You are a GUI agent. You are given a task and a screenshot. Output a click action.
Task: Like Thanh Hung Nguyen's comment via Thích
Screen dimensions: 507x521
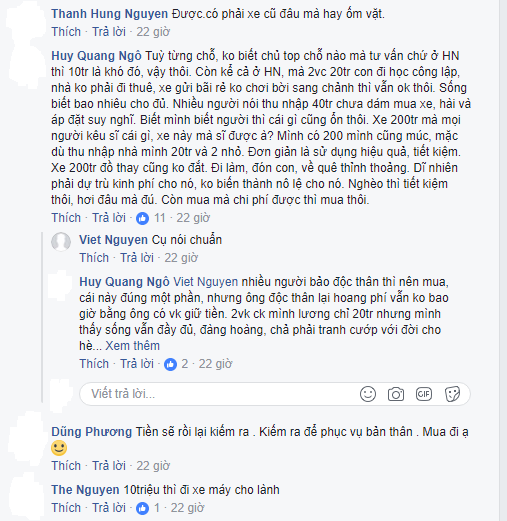pos(66,32)
